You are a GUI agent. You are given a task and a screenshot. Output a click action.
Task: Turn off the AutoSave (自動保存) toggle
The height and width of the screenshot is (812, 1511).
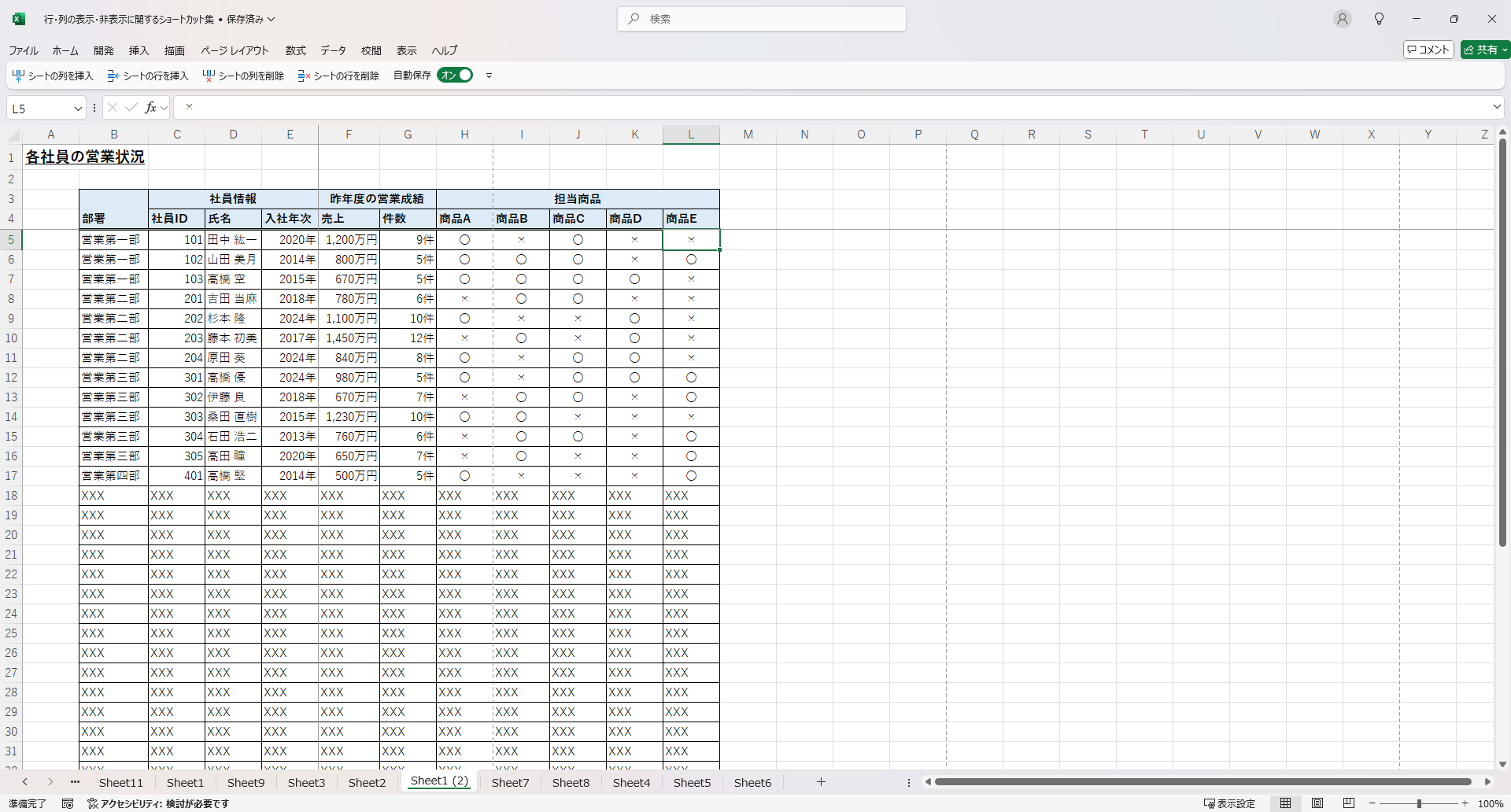click(x=456, y=76)
